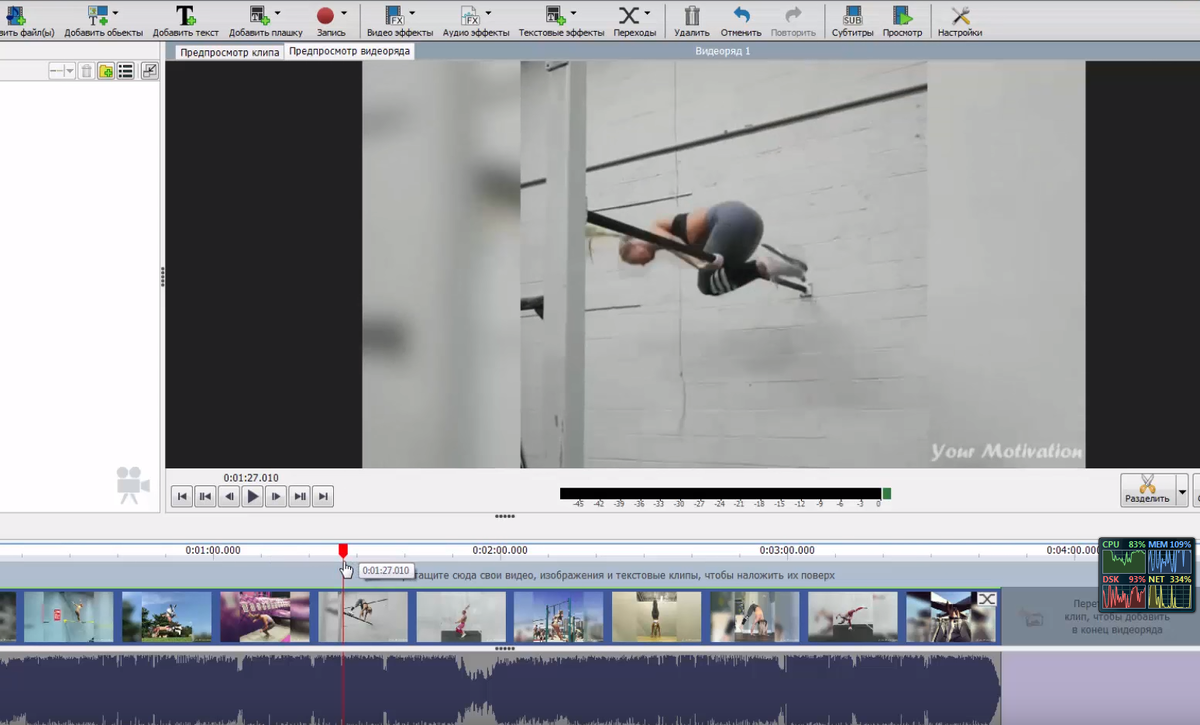The image size is (1200, 725).
Task: Click the Просмотр toolbar icon
Action: pos(902,16)
